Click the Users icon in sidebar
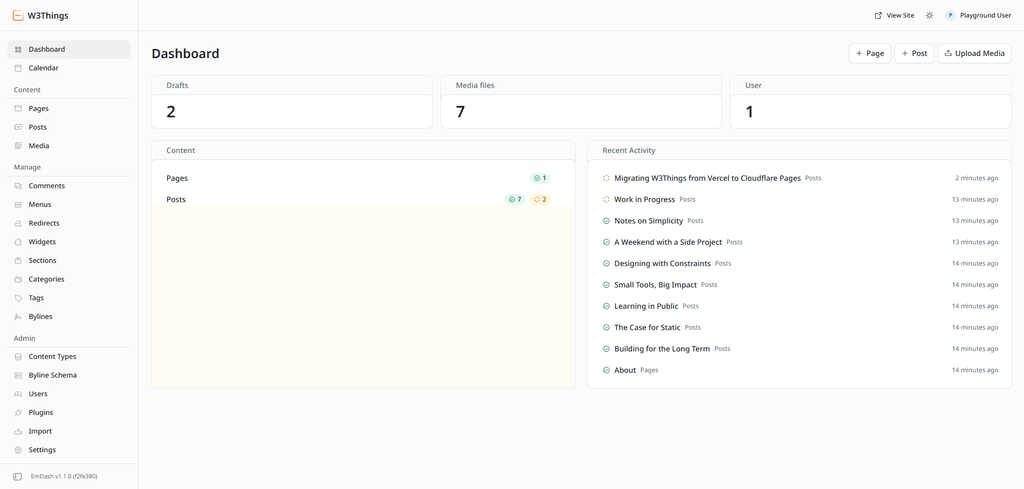The height and width of the screenshot is (489, 1024). 18,394
